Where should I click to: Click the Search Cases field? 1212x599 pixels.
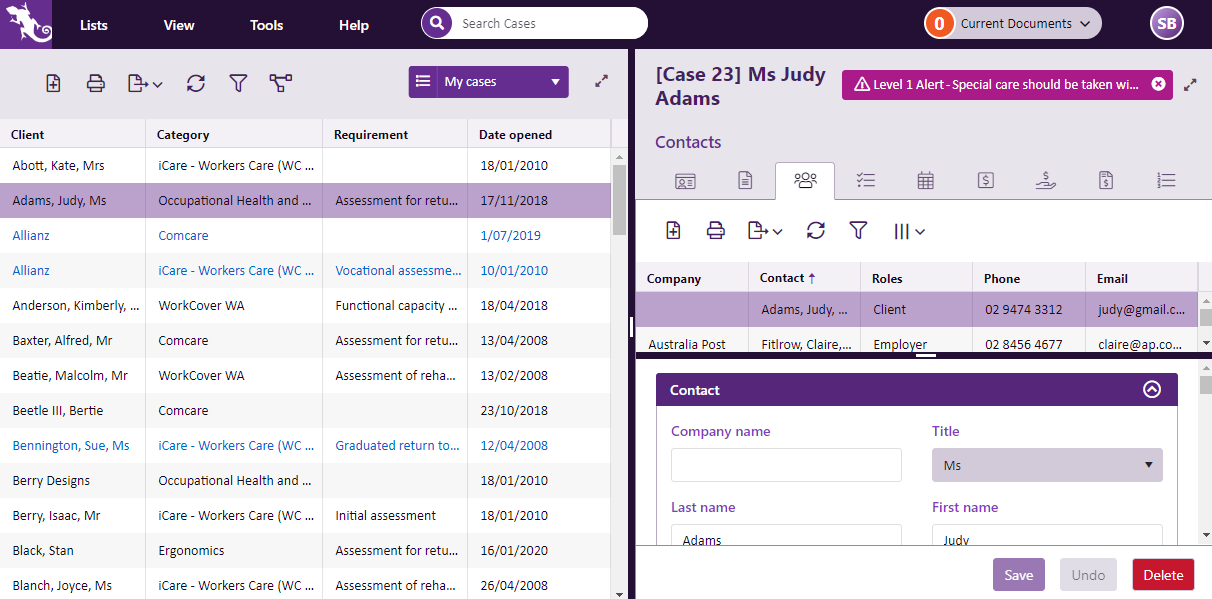(548, 24)
